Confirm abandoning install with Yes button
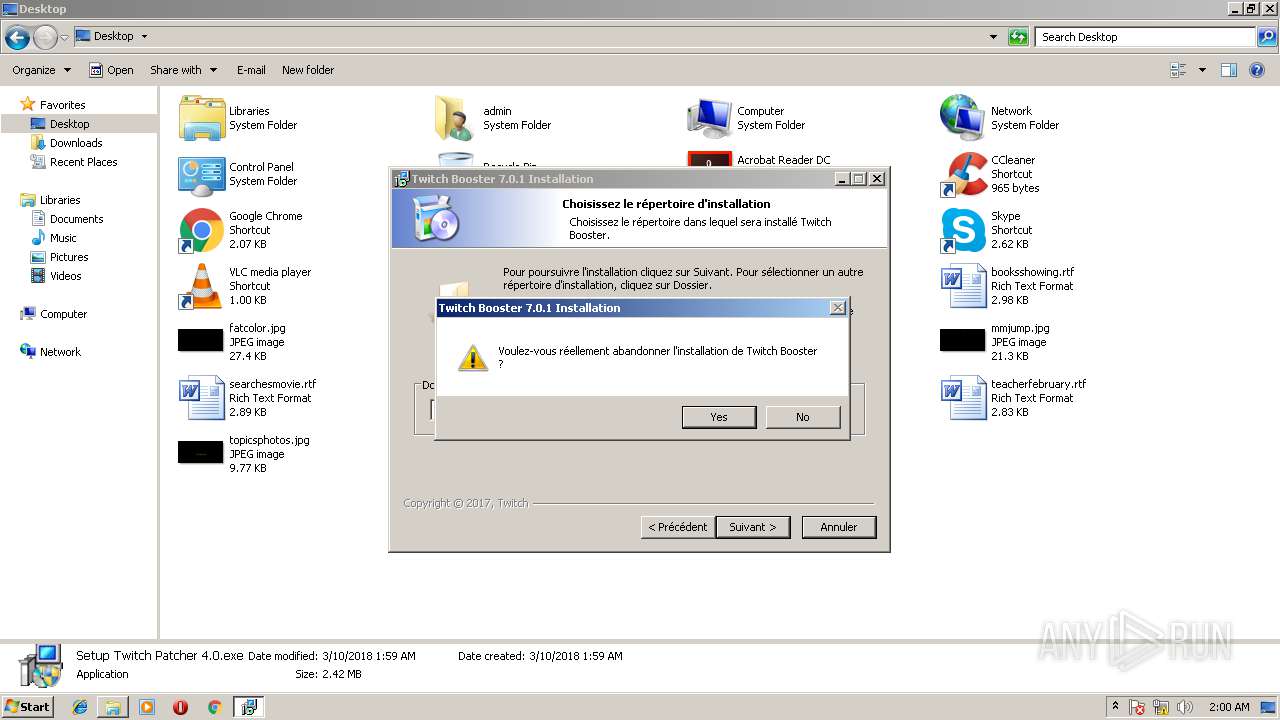Screen dimensions: 1280x720 coord(718,417)
